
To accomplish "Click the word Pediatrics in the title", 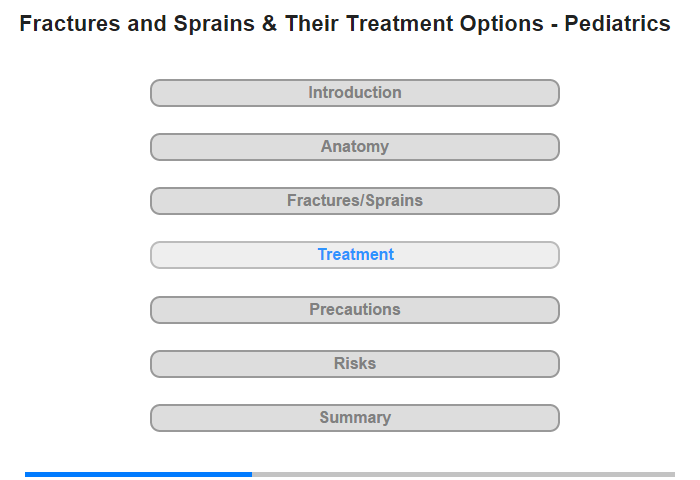I will [x=617, y=24].
